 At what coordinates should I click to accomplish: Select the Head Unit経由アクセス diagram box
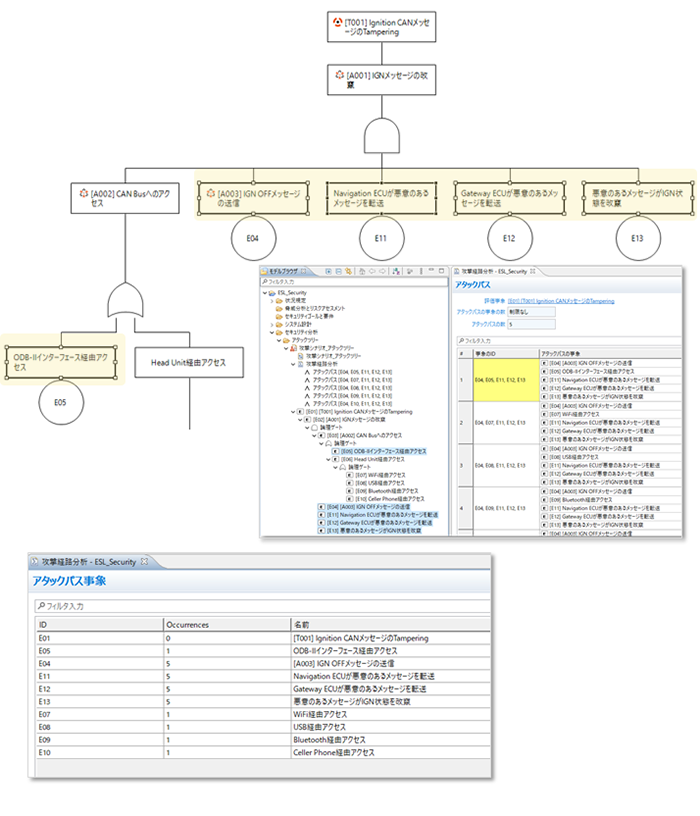(189, 362)
